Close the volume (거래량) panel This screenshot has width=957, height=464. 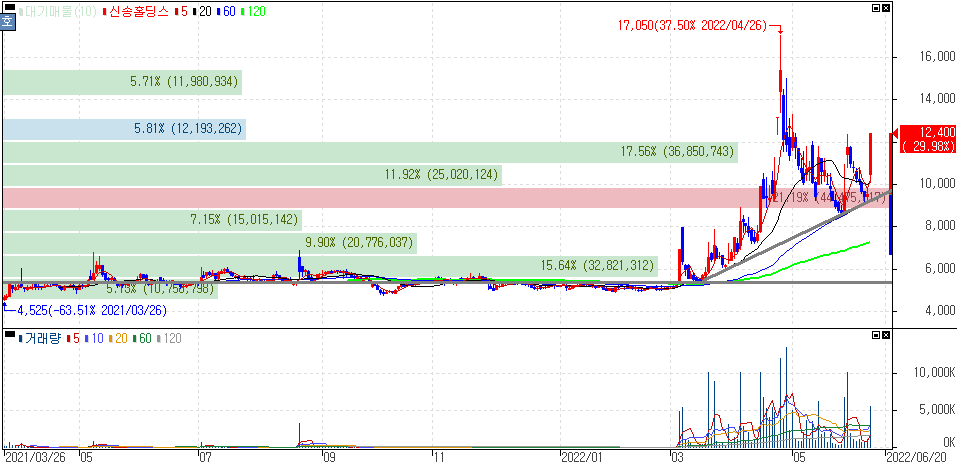click(x=886, y=335)
